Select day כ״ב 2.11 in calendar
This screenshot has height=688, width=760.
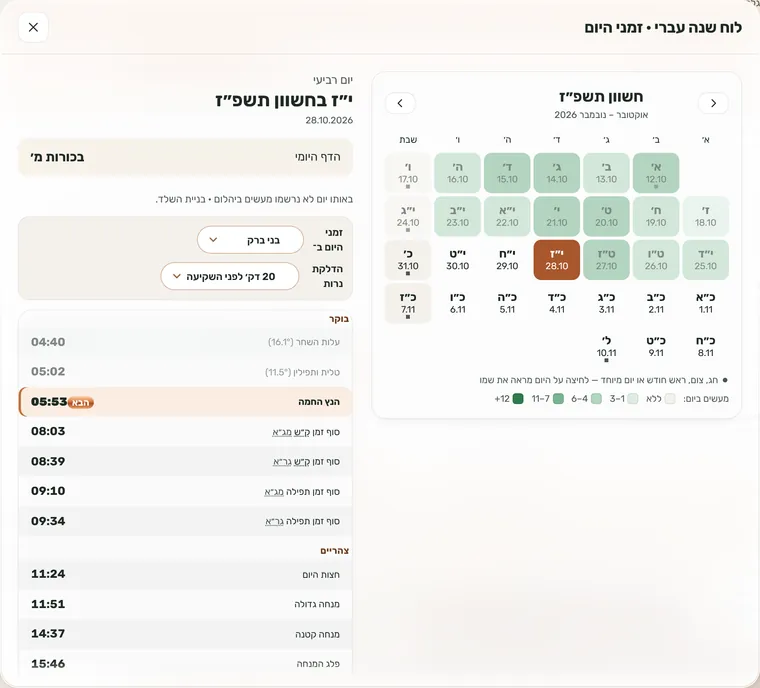656,303
